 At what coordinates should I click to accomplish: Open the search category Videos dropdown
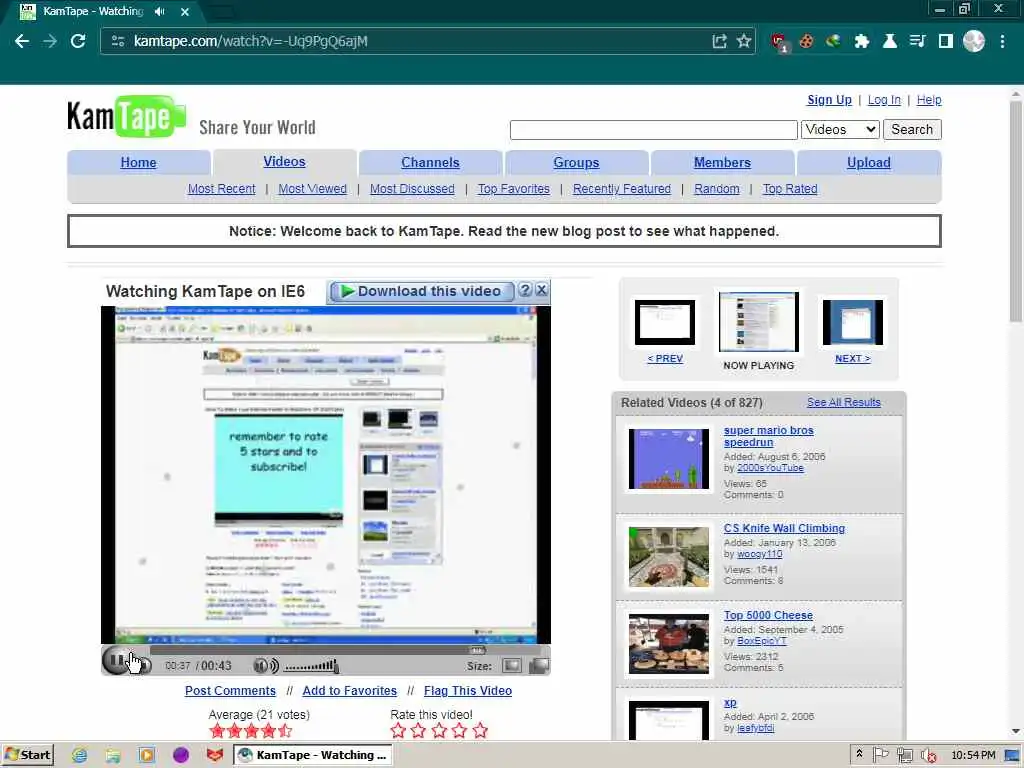tap(840, 129)
